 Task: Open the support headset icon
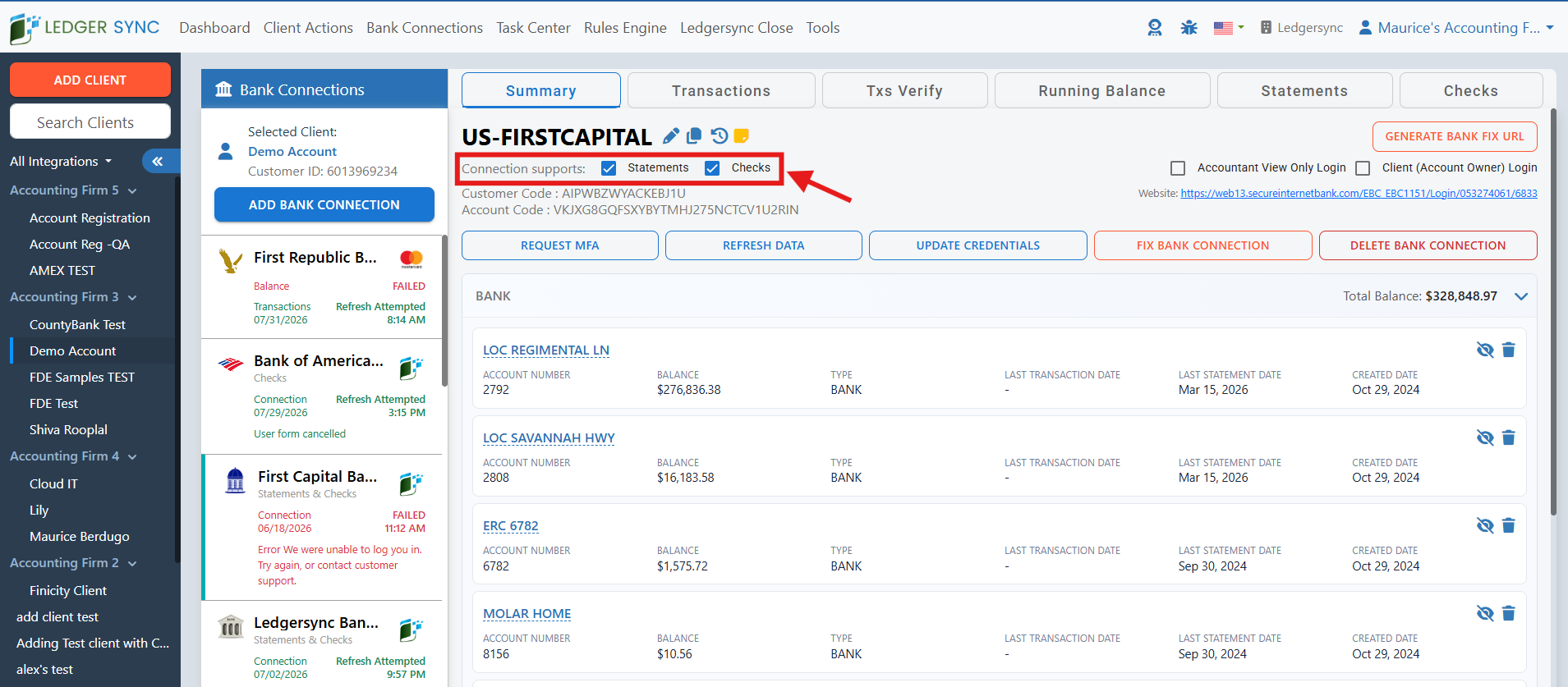pos(1155,28)
